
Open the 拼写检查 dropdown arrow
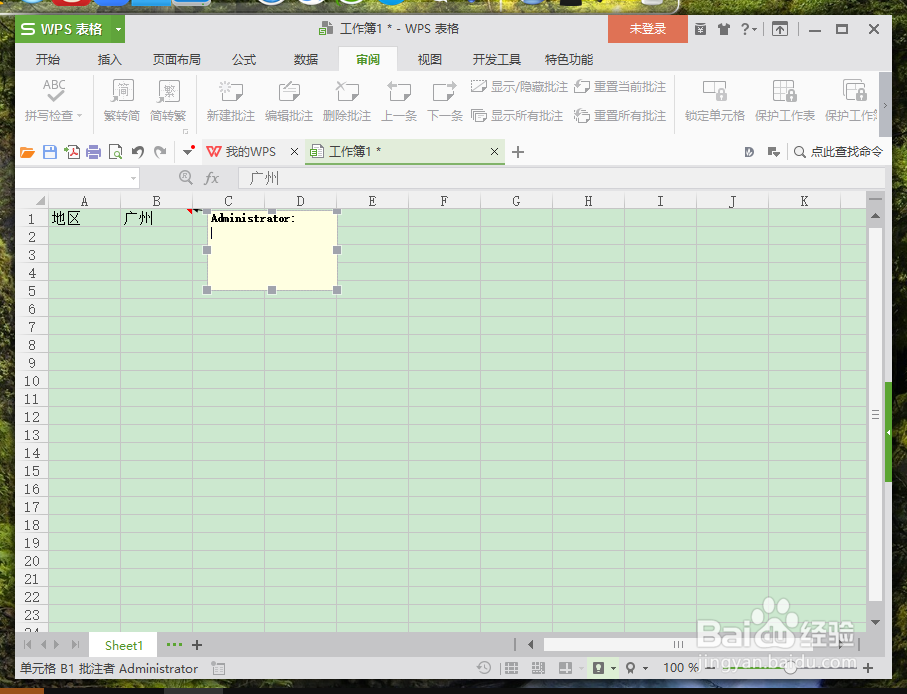click(80, 114)
